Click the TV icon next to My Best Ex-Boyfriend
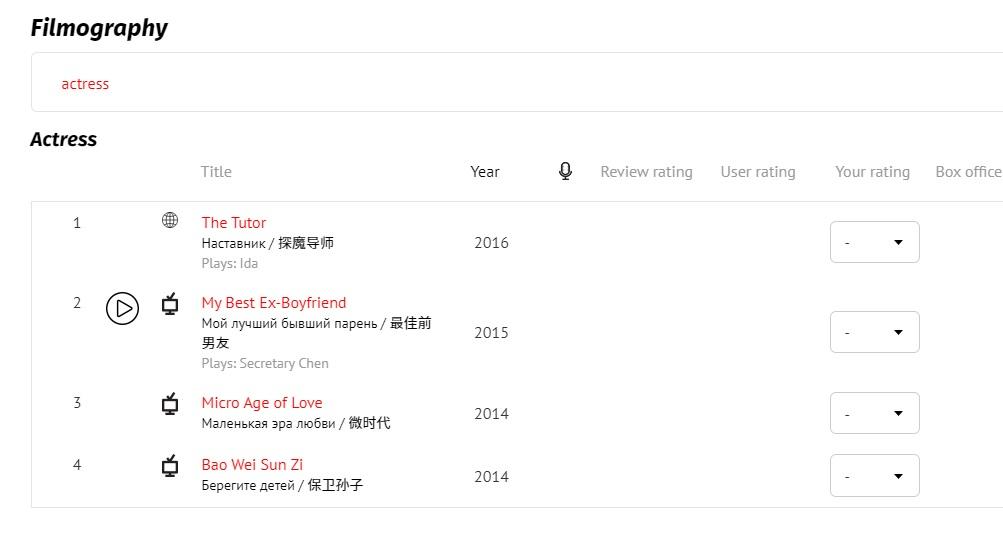This screenshot has height=538, width=1003. 170,304
